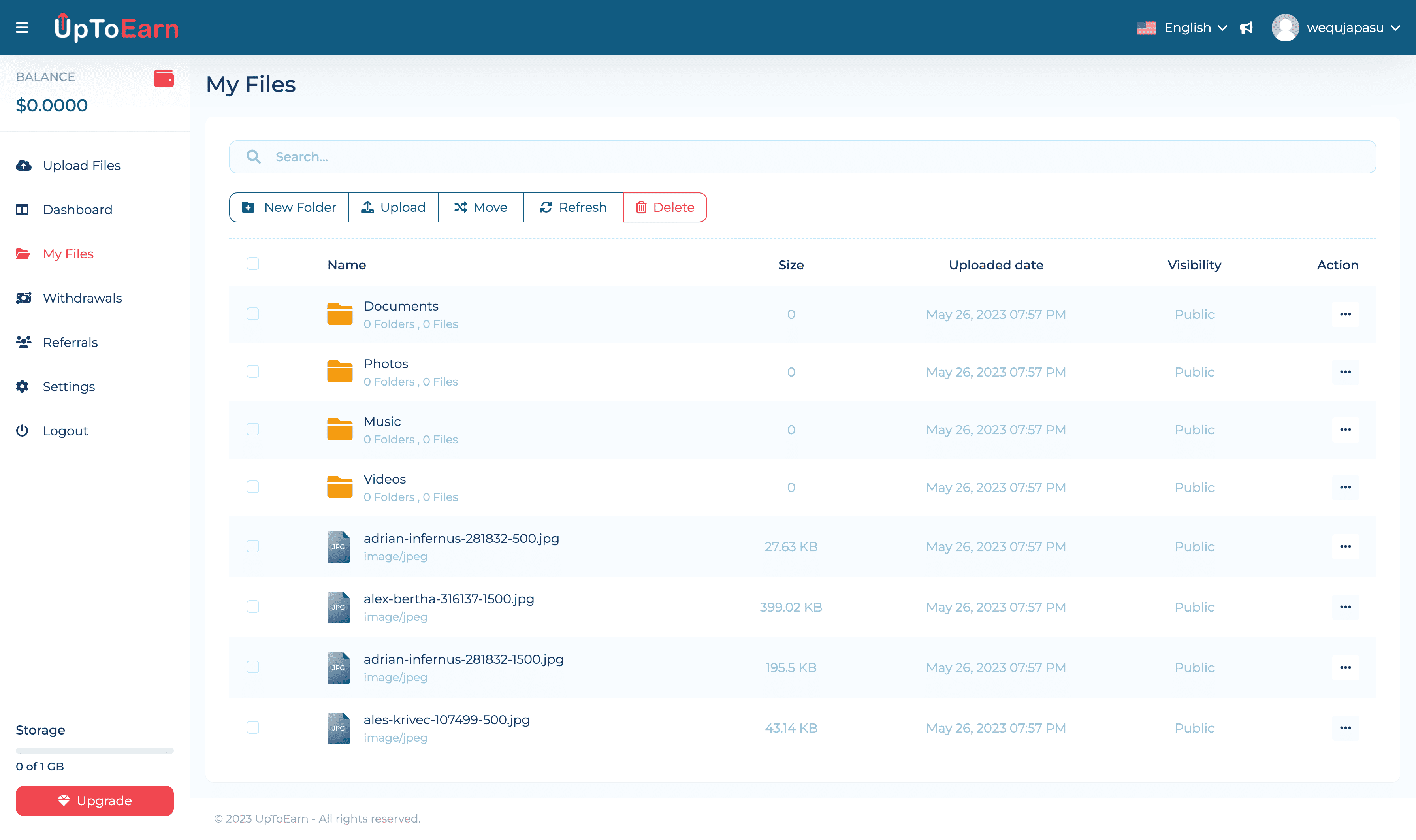Open file ales-krivec-107499-500.jpg by name
Screen dimensions: 1416x840
tap(446, 720)
